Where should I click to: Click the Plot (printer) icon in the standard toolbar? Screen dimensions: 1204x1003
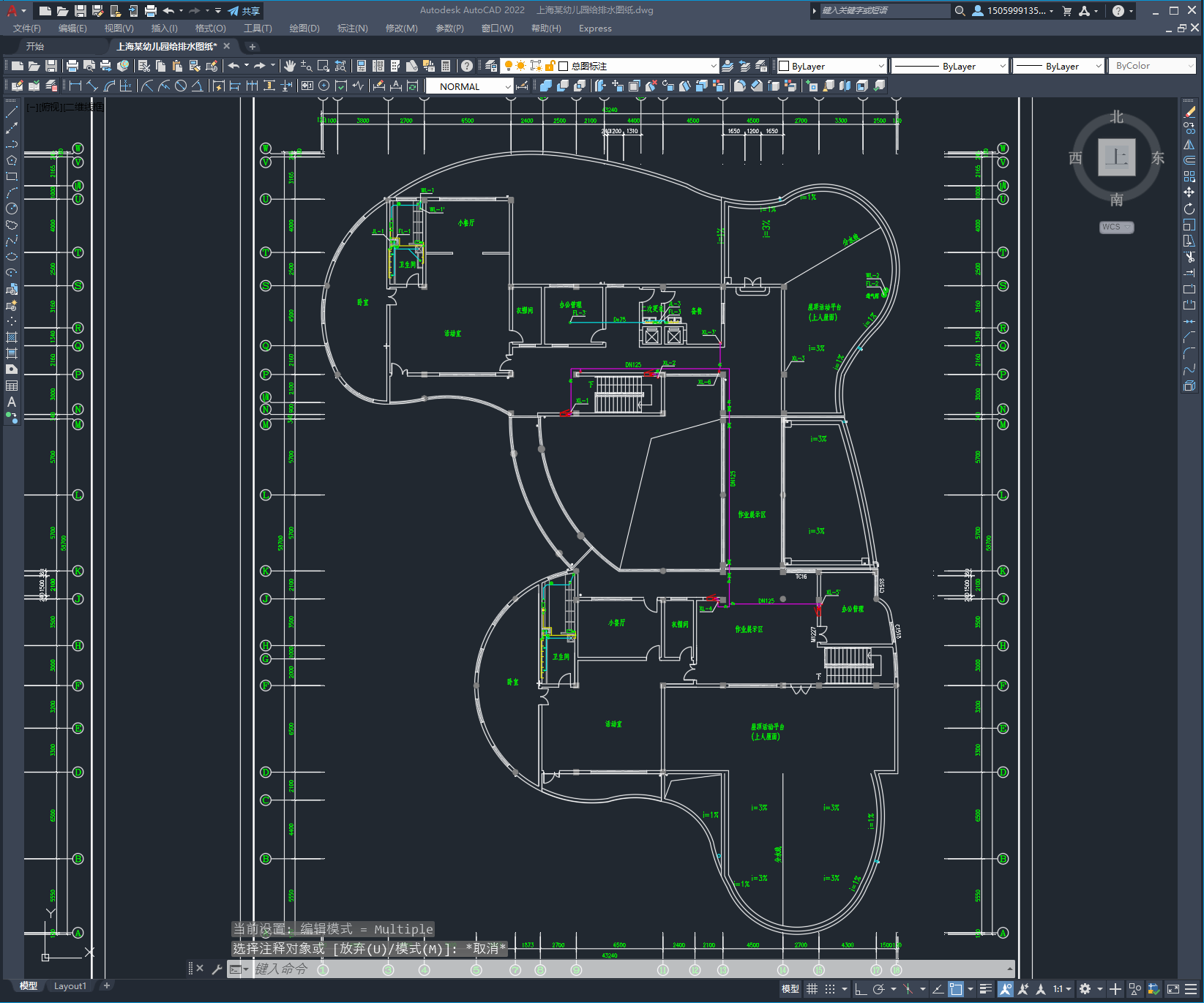point(72,66)
